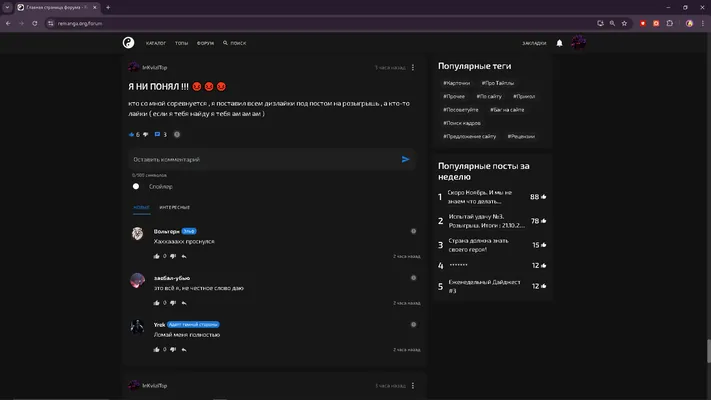Focus the 'Оставить комментарий' input field
Viewport: 711px width, 400px height.
pyautogui.click(x=265, y=159)
